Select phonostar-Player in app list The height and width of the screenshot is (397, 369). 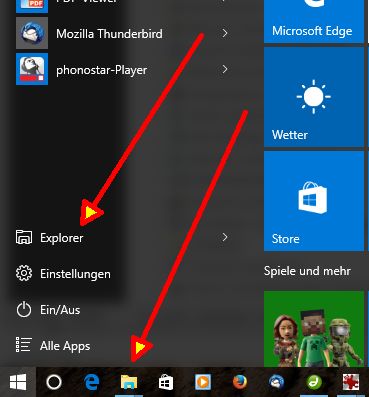click(x=101, y=70)
